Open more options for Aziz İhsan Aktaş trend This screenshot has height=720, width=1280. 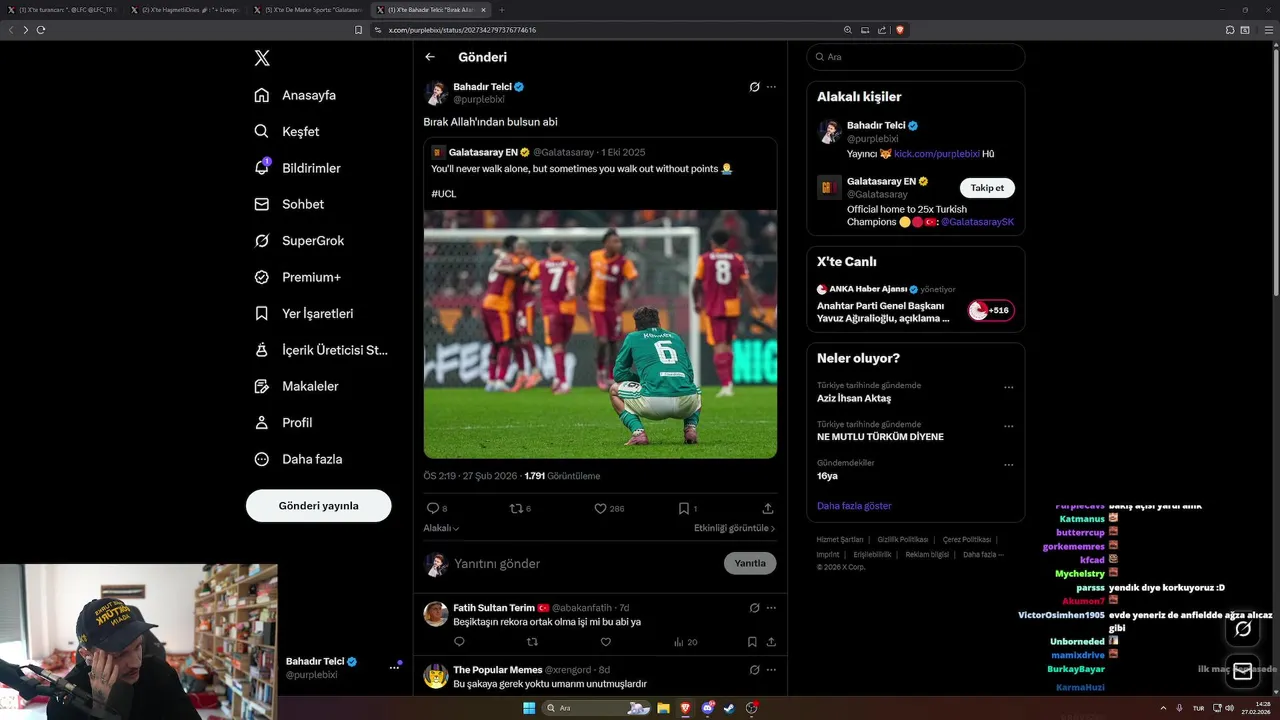tap(1008, 388)
